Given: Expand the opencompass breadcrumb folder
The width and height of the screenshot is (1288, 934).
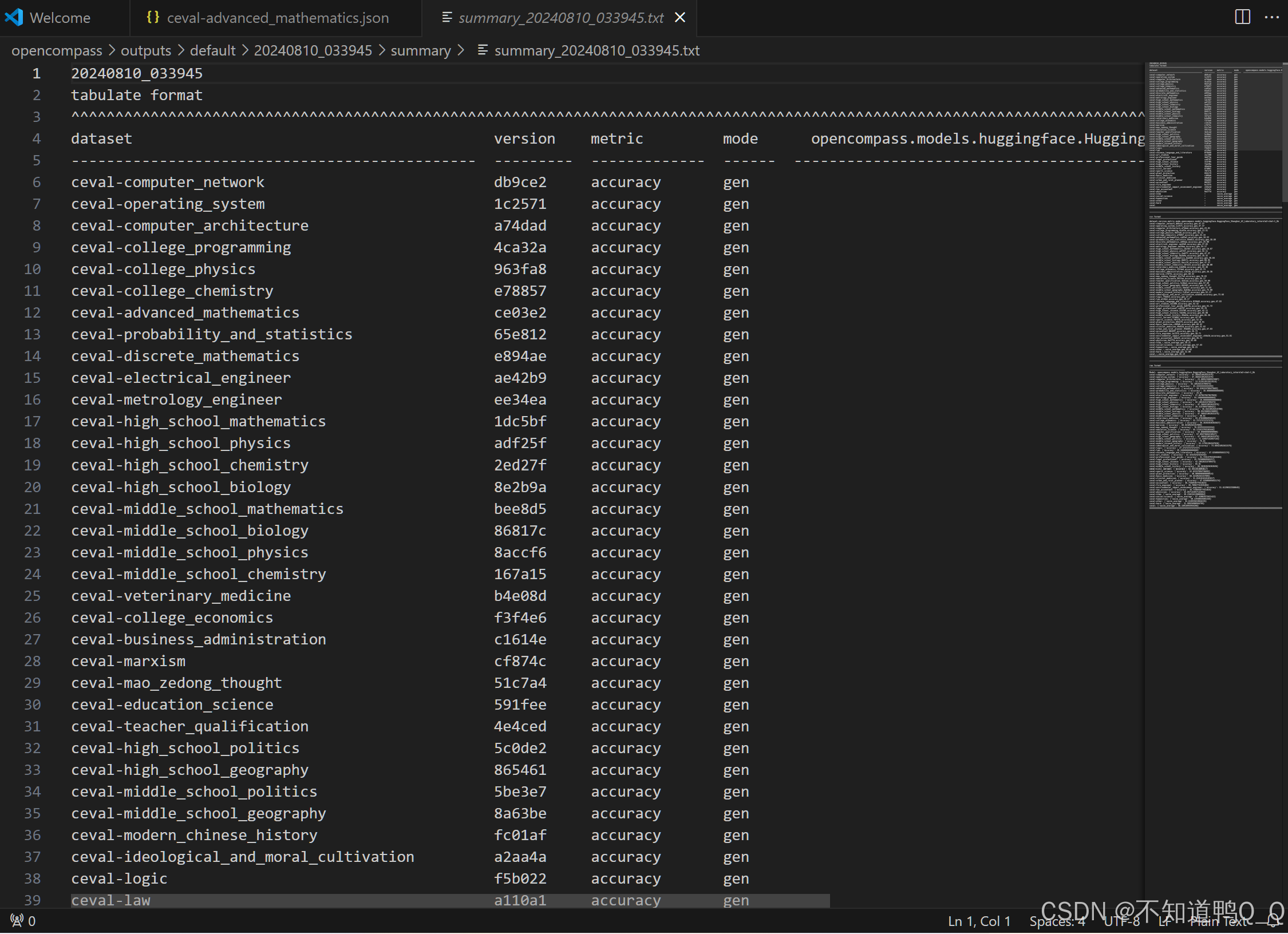Looking at the screenshot, I should [57, 50].
